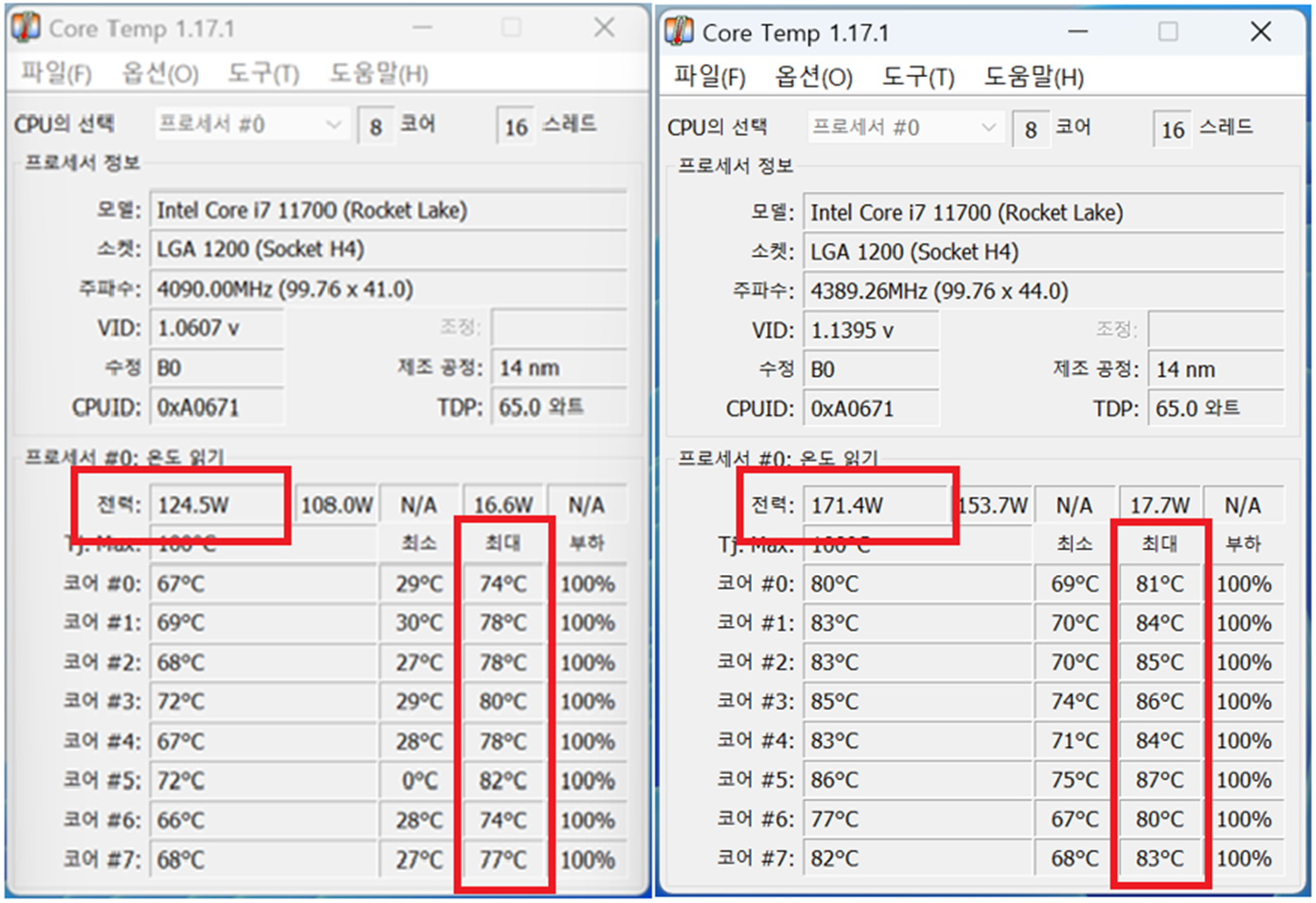
Task: Click core count box 8, right window
Action: 1030,129
